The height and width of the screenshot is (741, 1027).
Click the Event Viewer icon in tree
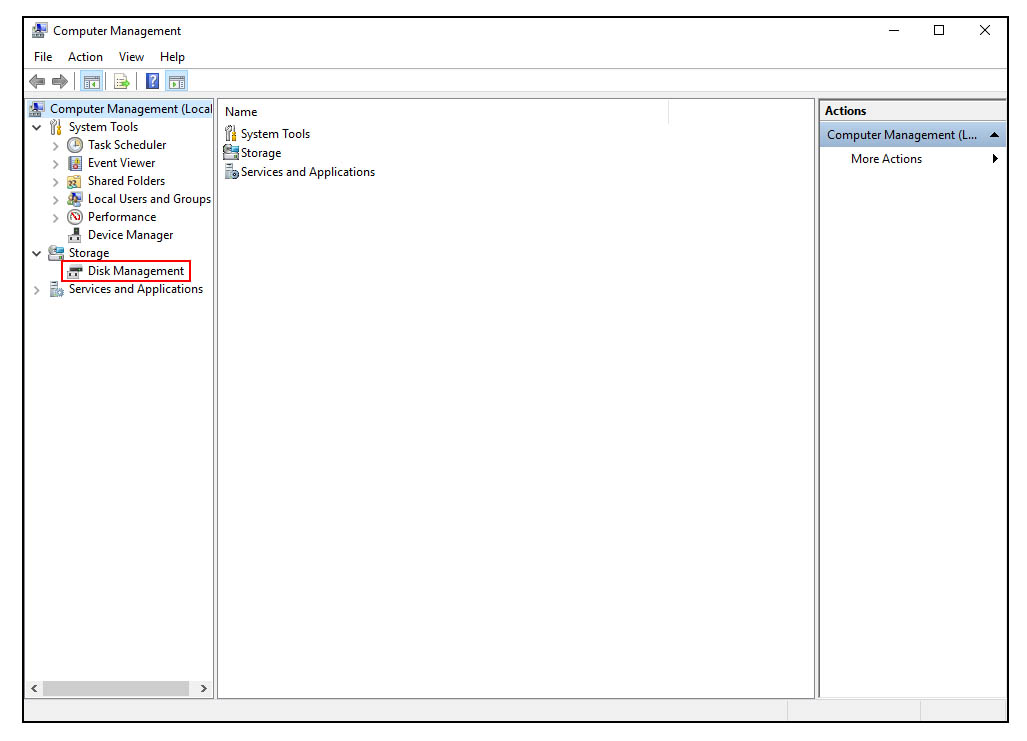(75, 162)
